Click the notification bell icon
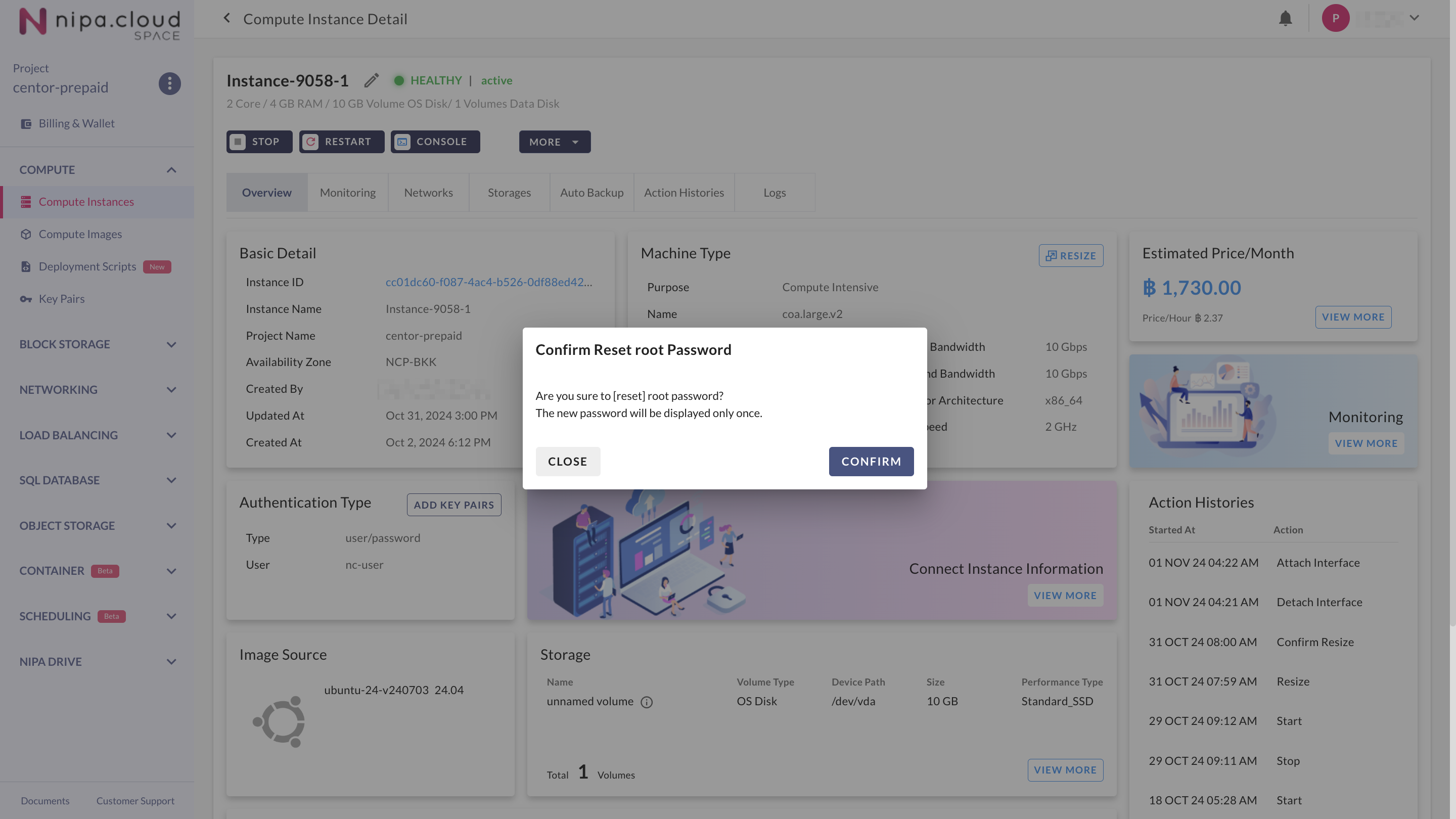Viewport: 1456px width, 819px height. click(x=1285, y=18)
